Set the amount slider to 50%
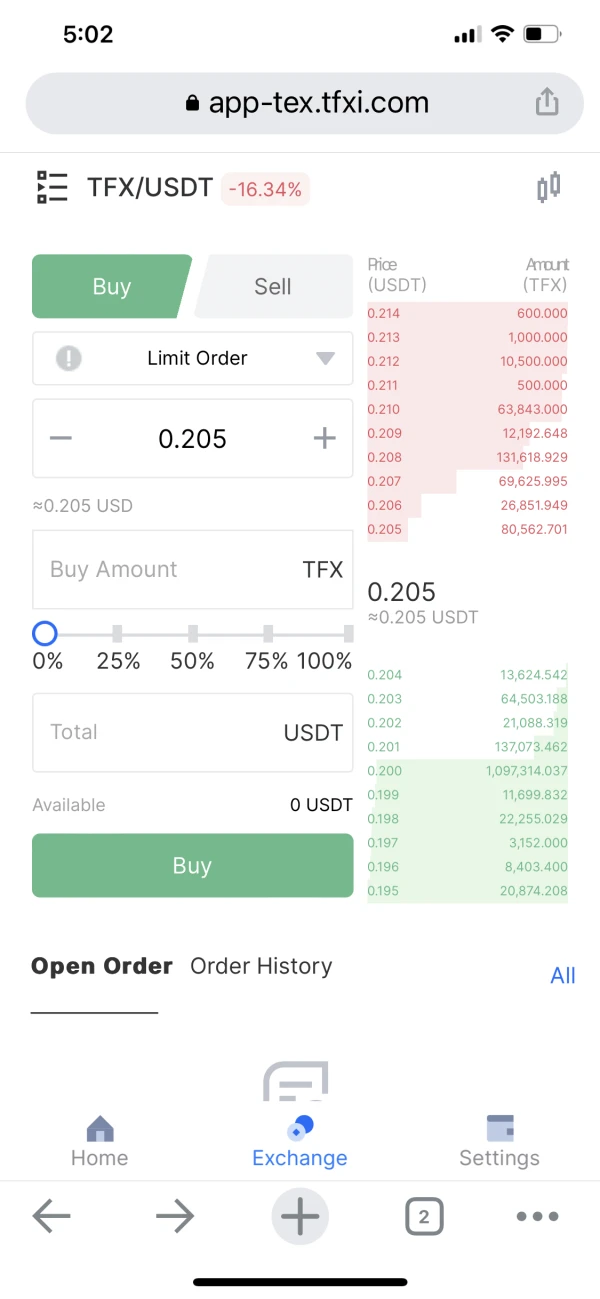 193,634
